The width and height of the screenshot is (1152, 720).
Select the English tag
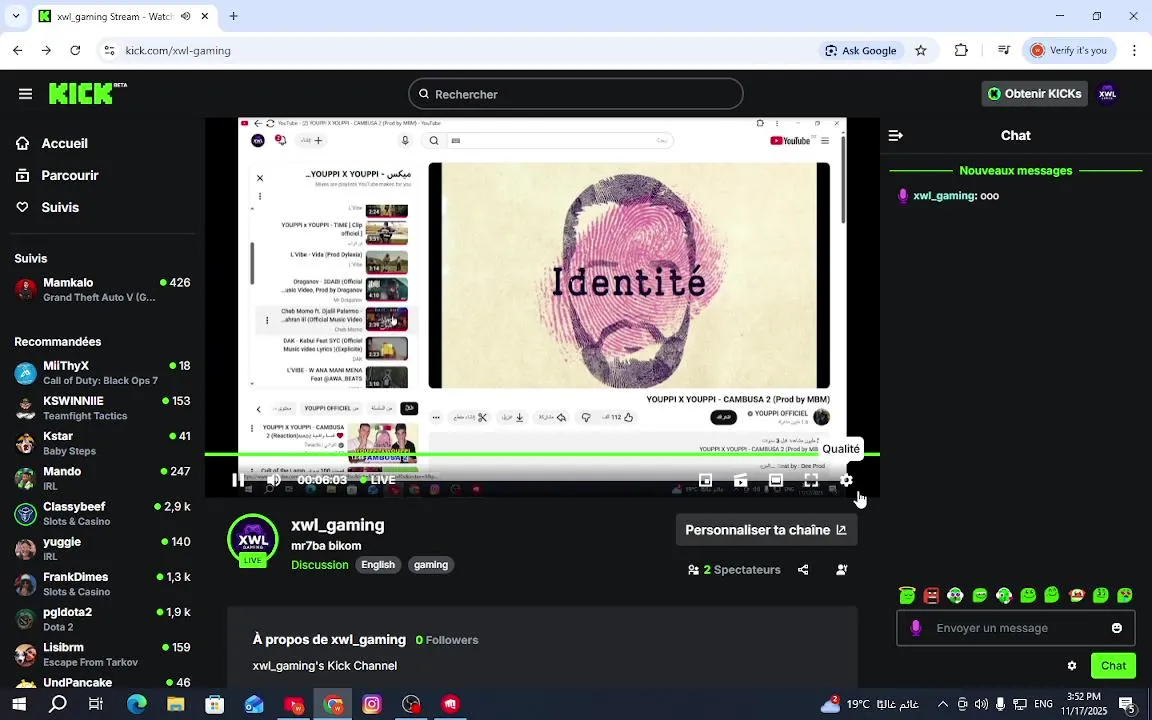click(x=378, y=565)
